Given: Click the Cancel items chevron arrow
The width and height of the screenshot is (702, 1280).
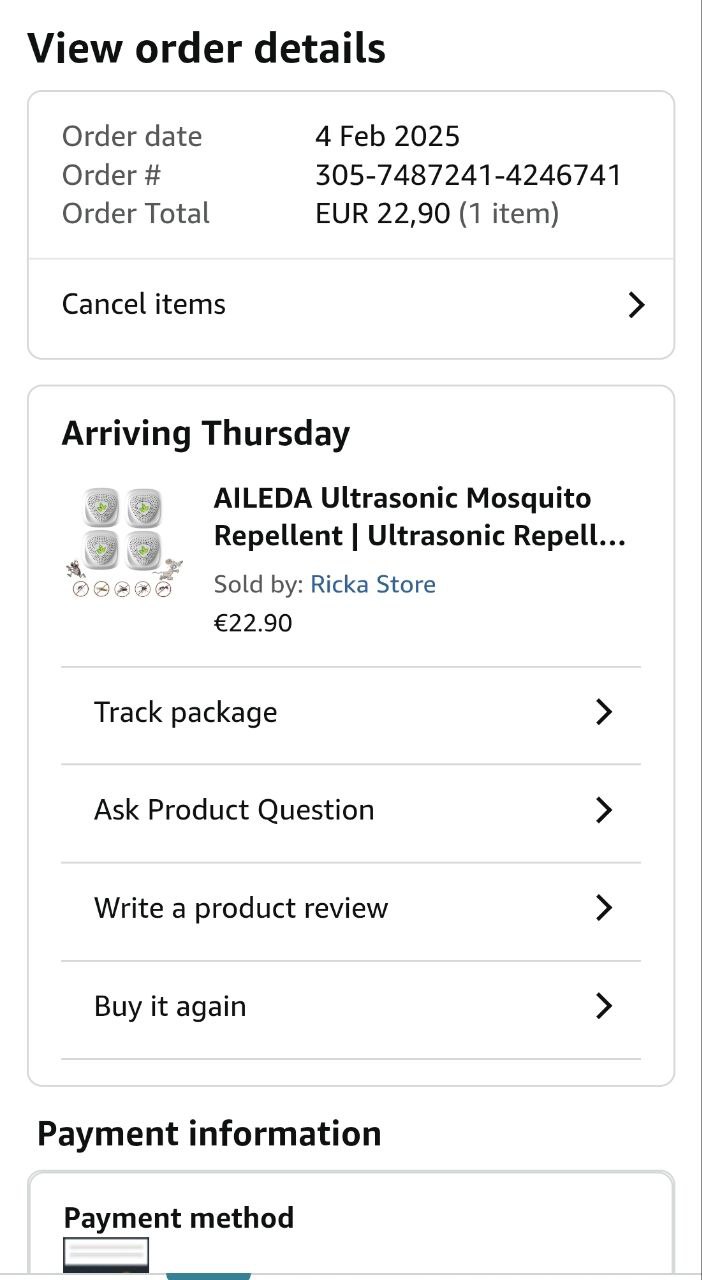Looking at the screenshot, I should point(636,305).
